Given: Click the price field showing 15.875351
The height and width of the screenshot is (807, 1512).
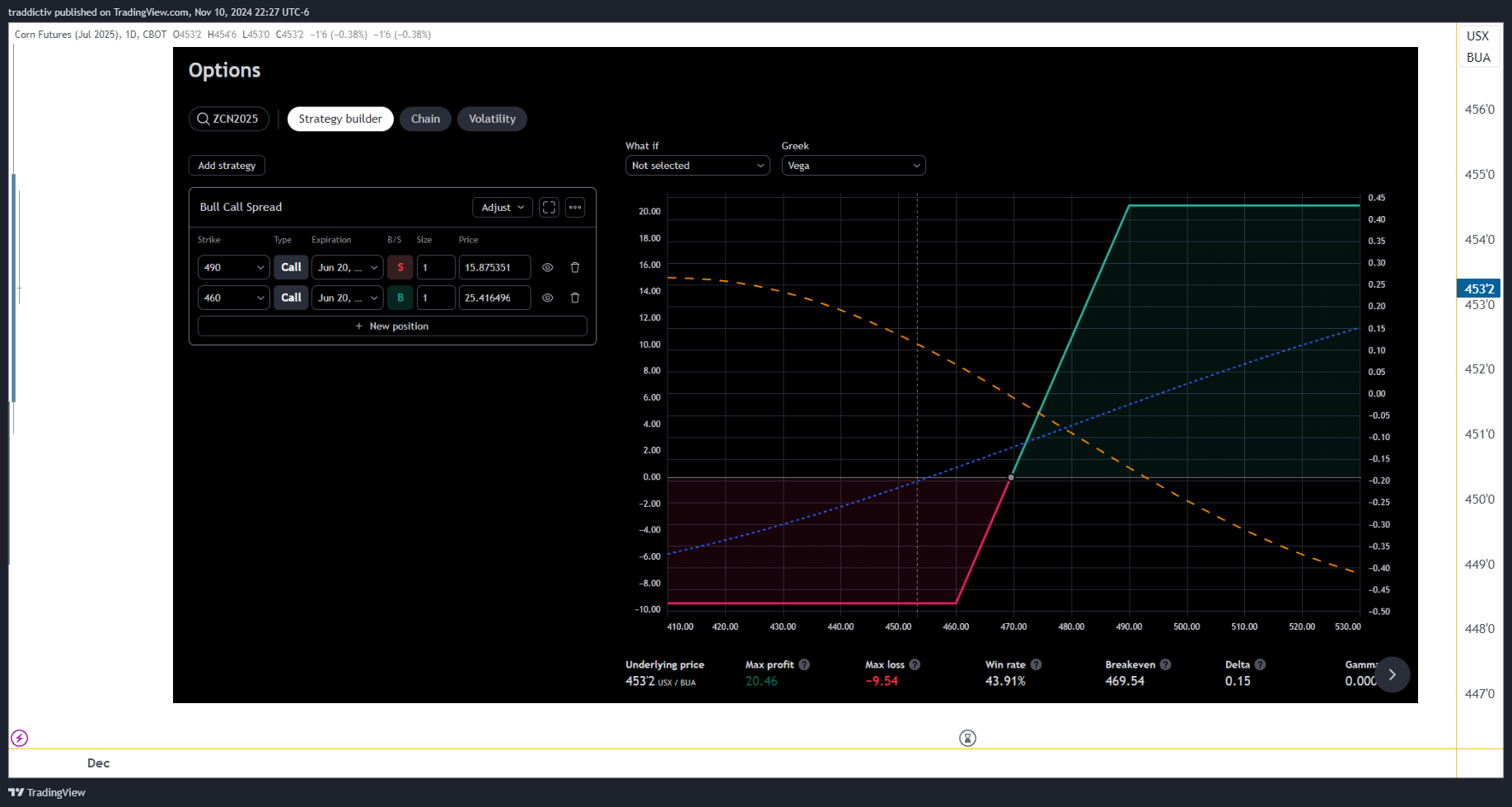Looking at the screenshot, I should (x=494, y=268).
